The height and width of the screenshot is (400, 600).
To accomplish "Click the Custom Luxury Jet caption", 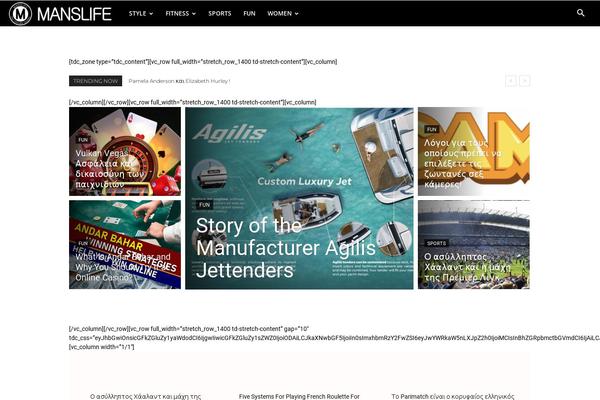I will 304,181.
